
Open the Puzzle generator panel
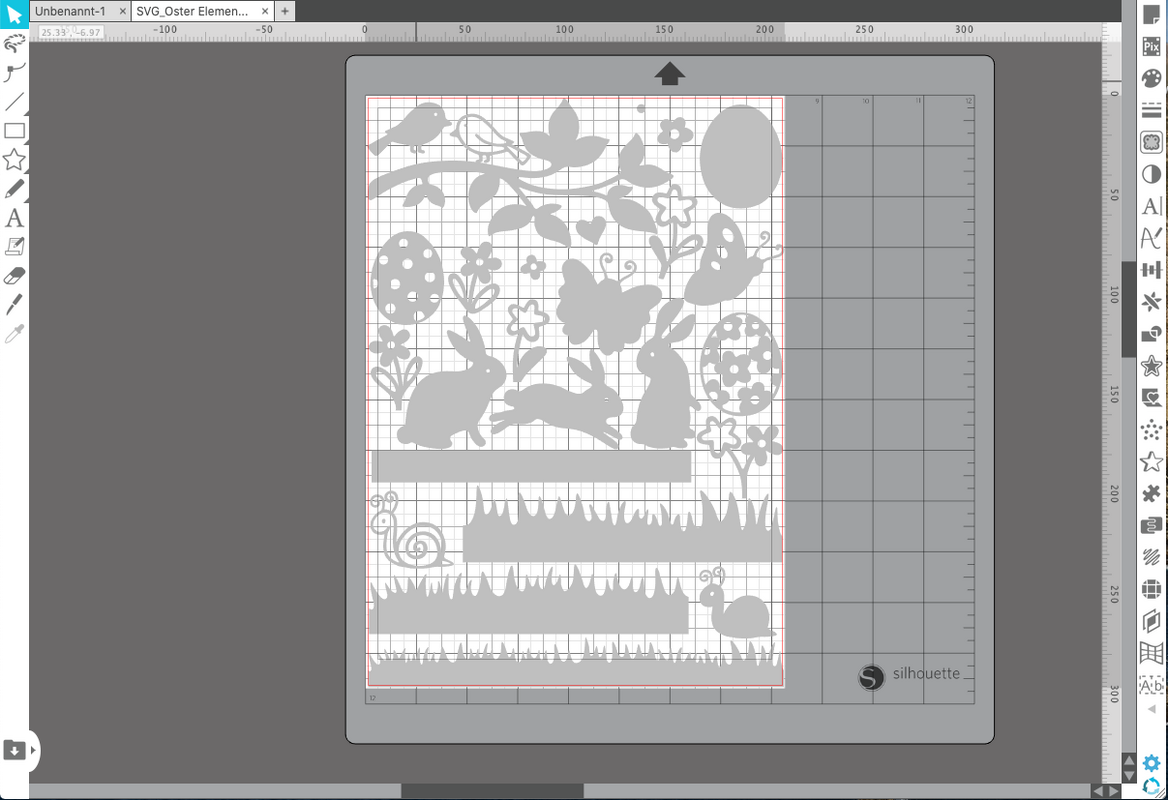pyautogui.click(x=1151, y=493)
